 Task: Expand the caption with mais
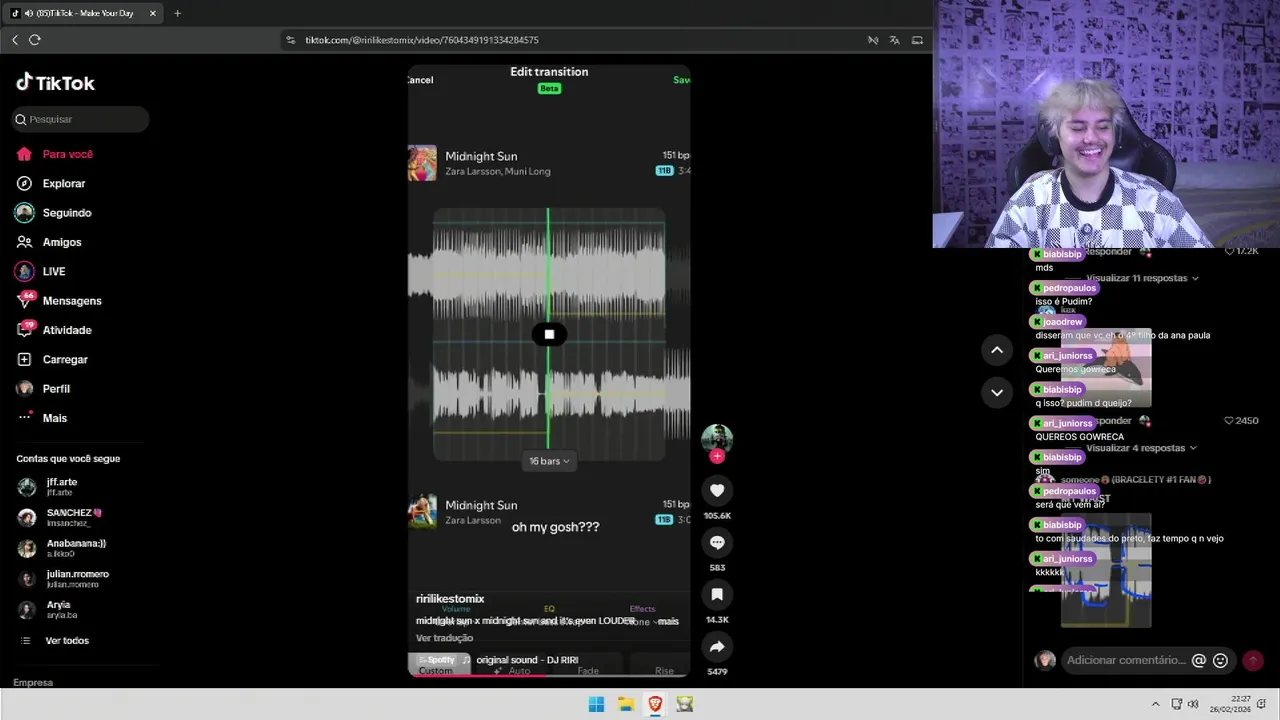point(668,621)
